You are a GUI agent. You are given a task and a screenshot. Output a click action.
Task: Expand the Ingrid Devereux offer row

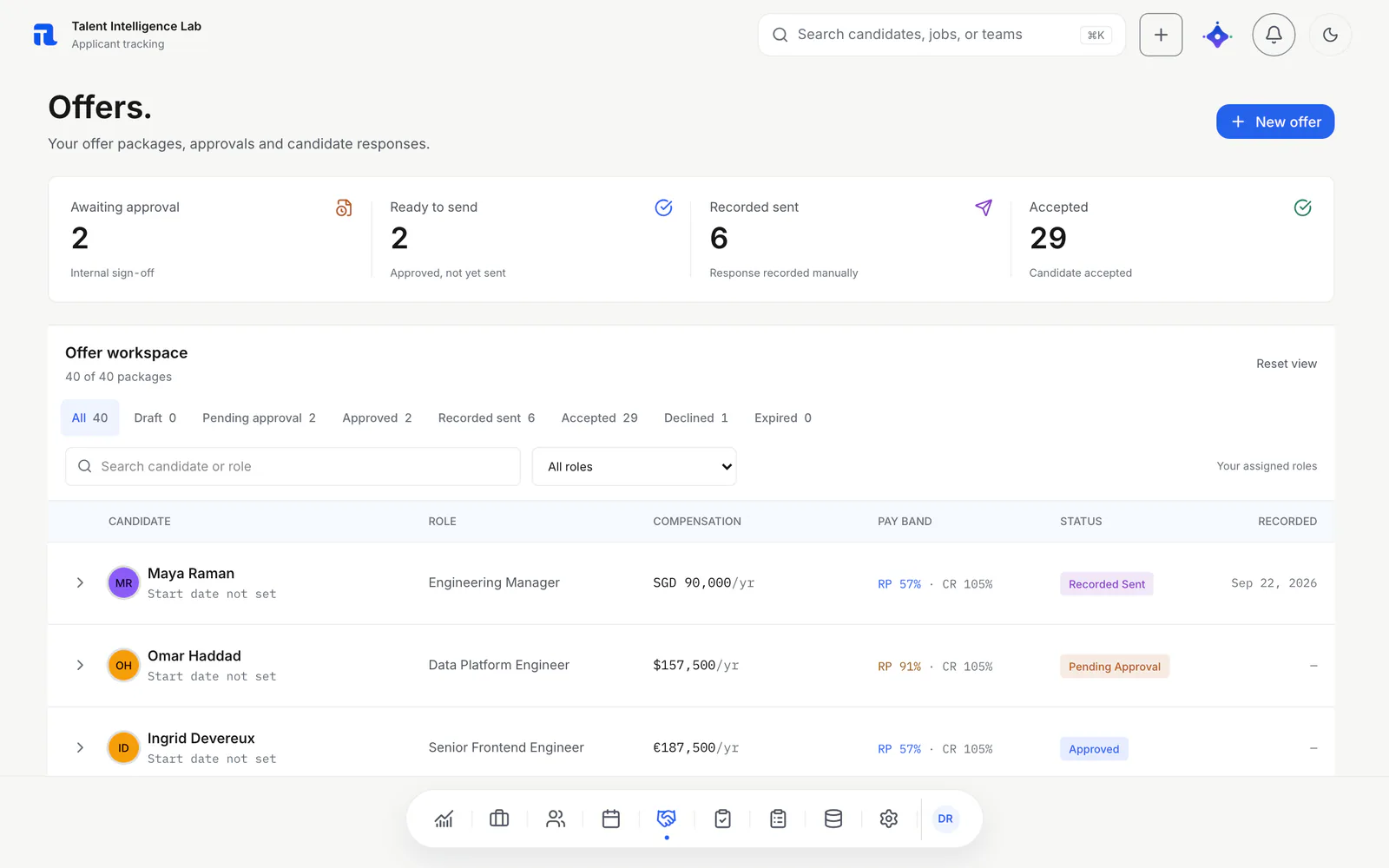point(80,747)
